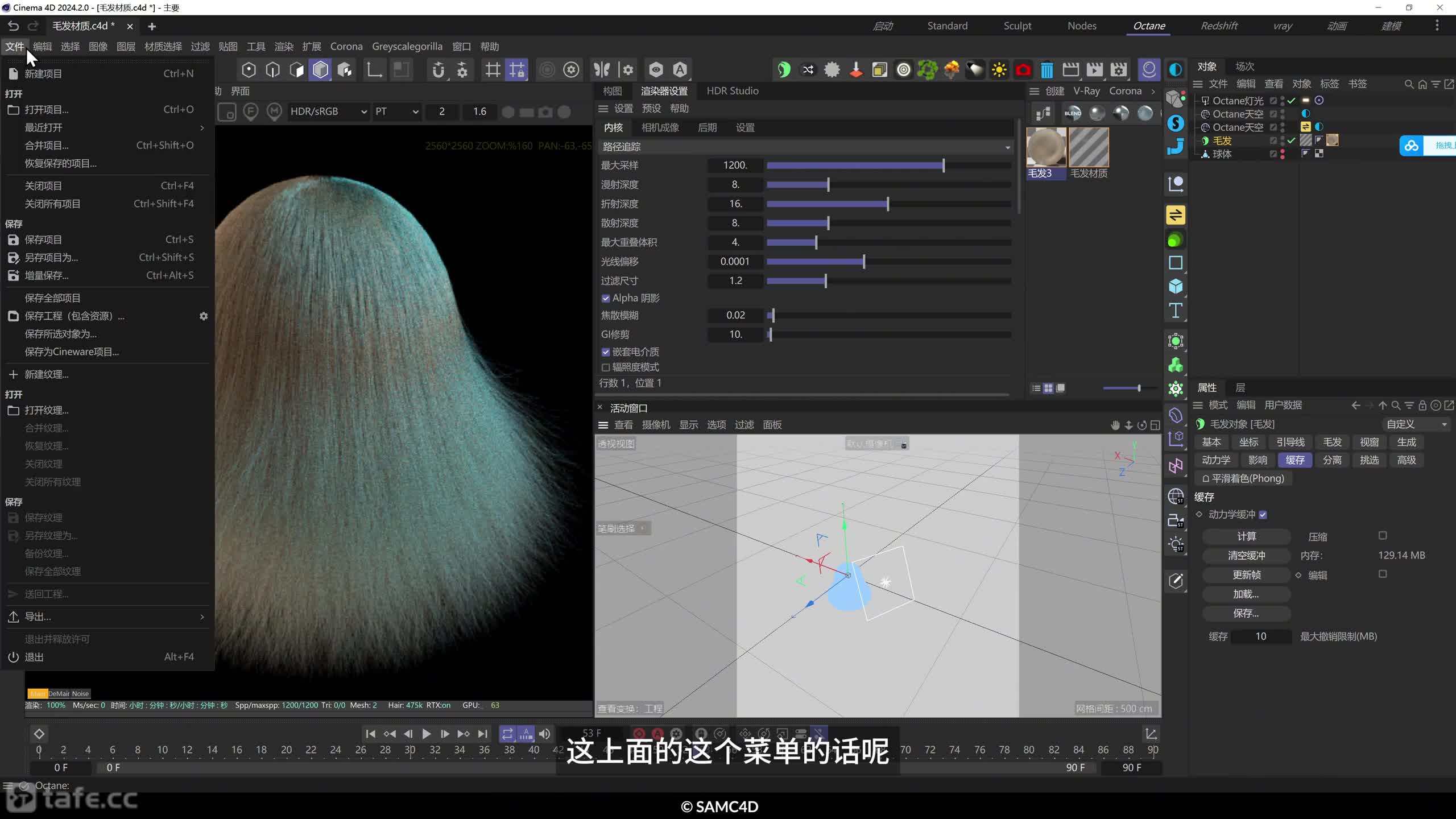Click the green hair object icon in top toolbar
The width and height of the screenshot is (1456, 819).
click(x=784, y=69)
